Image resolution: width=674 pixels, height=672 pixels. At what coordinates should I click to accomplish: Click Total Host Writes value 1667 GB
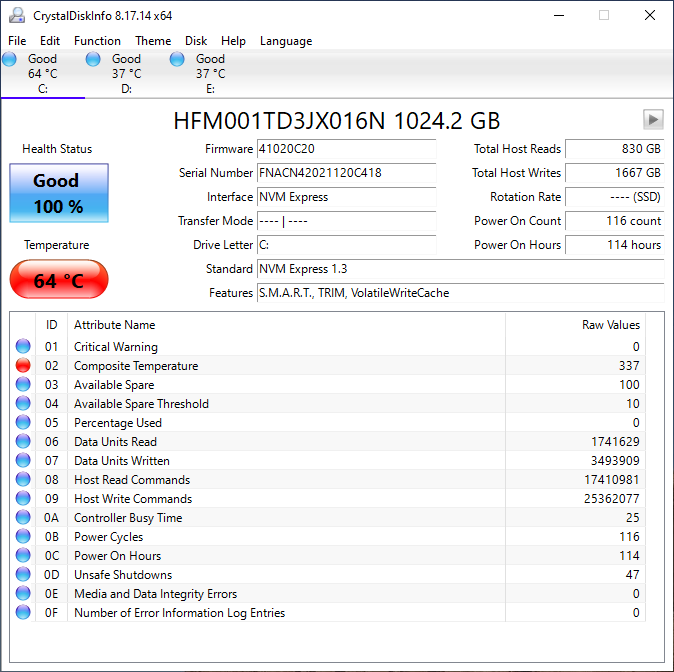615,173
